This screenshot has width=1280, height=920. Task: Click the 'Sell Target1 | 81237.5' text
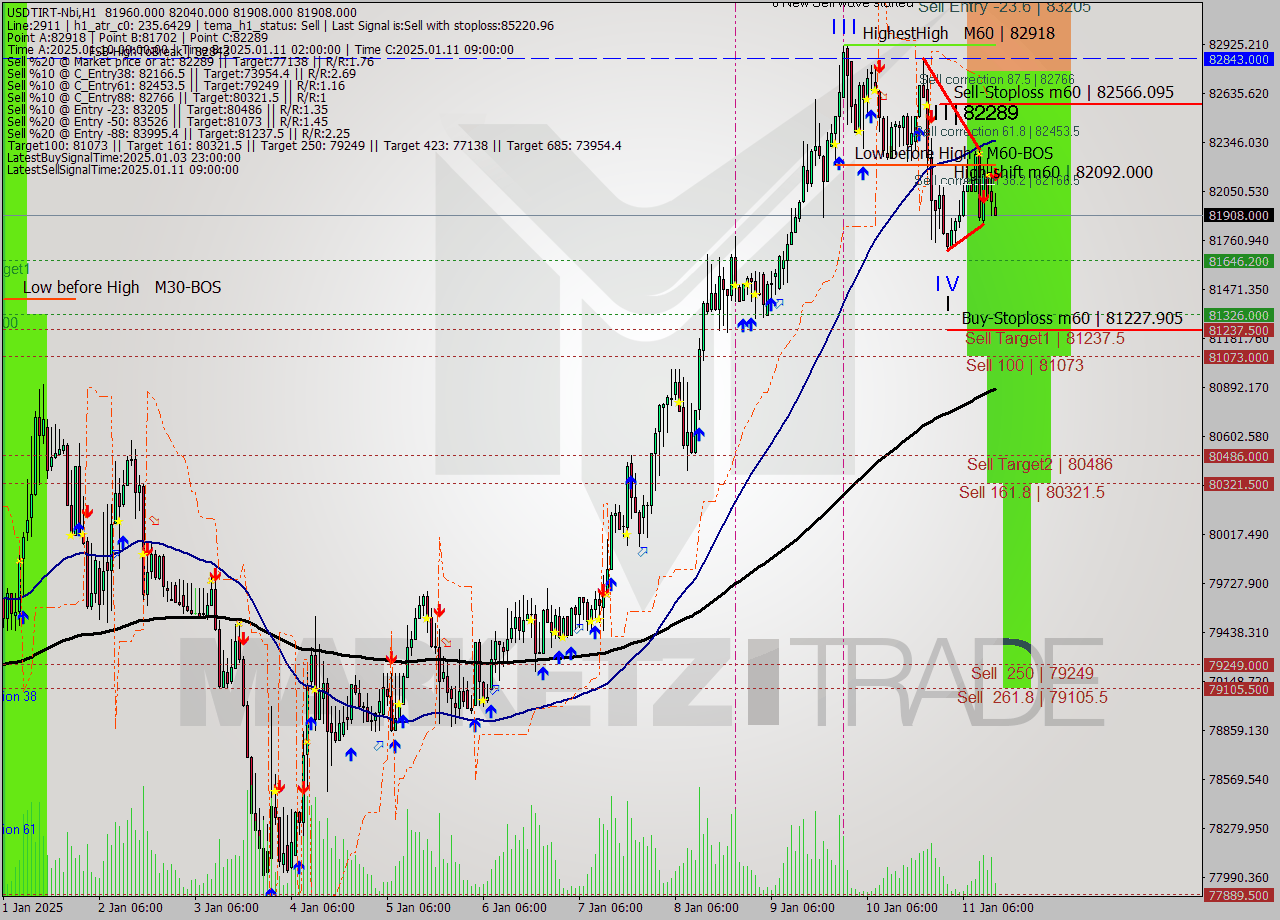tap(1045, 339)
